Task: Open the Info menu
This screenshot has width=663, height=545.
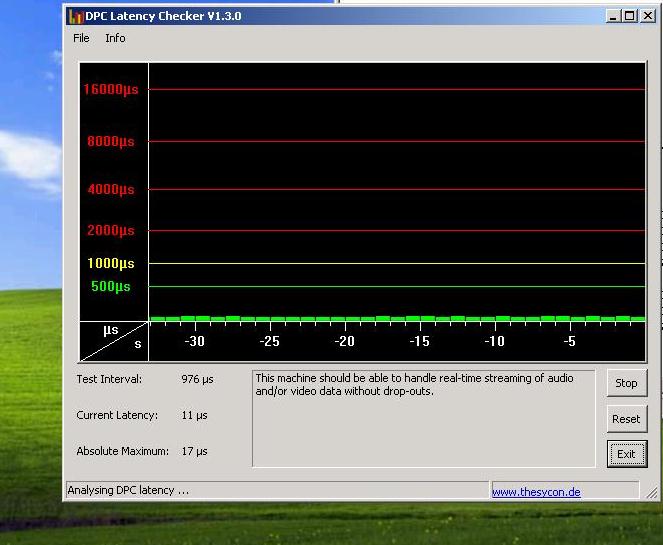Action: [x=115, y=38]
